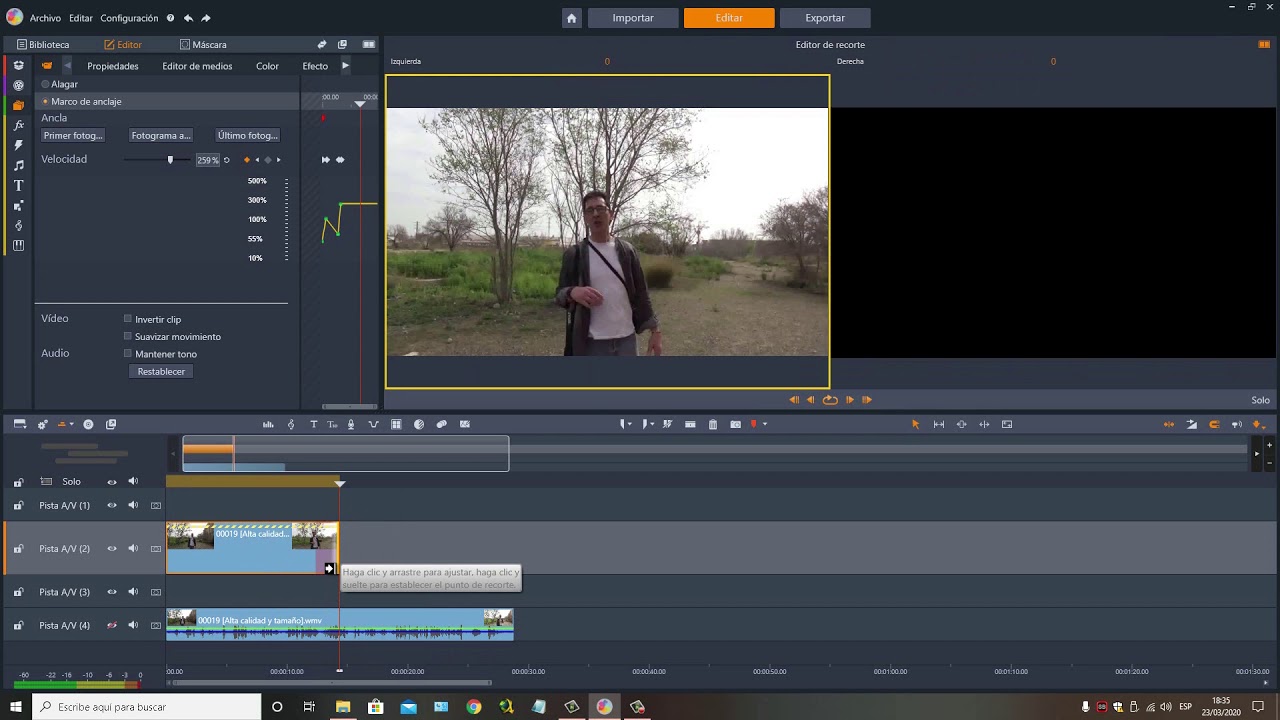Click the reset speed circular arrow icon
Viewport: 1280px width, 720px height.
(x=226, y=160)
